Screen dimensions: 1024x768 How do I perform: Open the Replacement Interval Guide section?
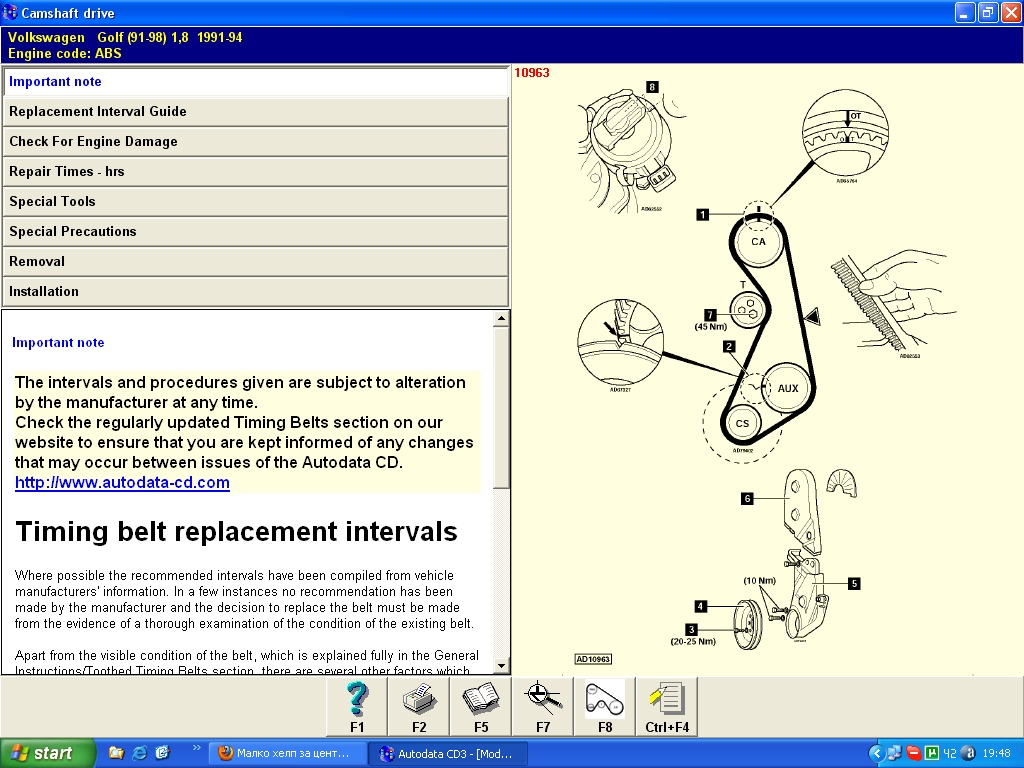coord(255,112)
